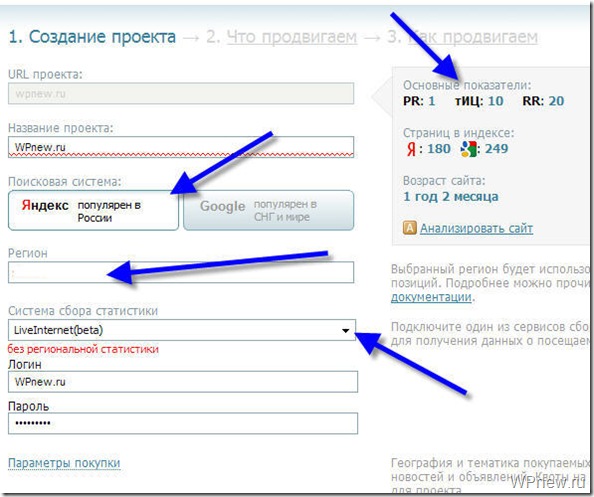The height and width of the screenshot is (497, 594).
Task: Click the Поисковая система label
Action: point(65,182)
